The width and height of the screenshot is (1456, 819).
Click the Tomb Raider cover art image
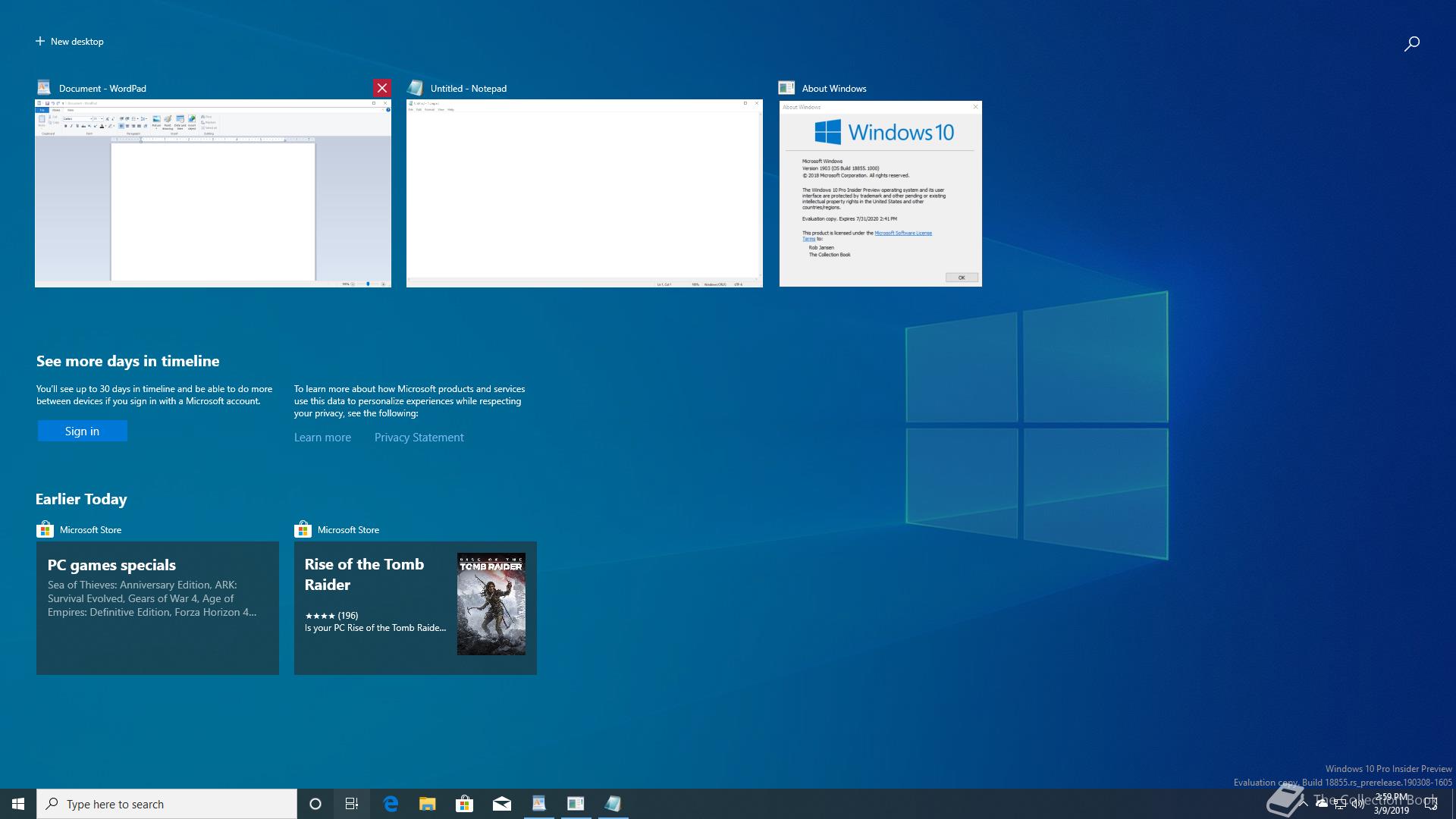(491, 604)
